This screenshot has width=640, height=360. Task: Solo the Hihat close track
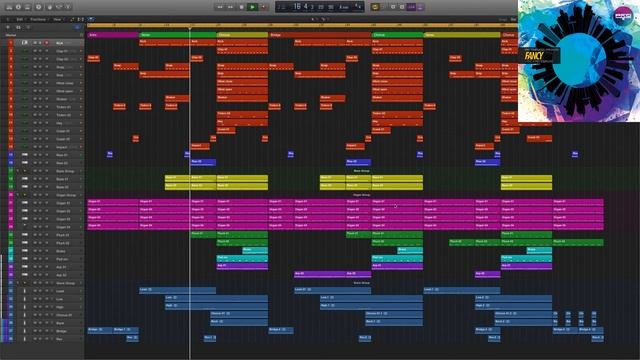tap(40, 83)
